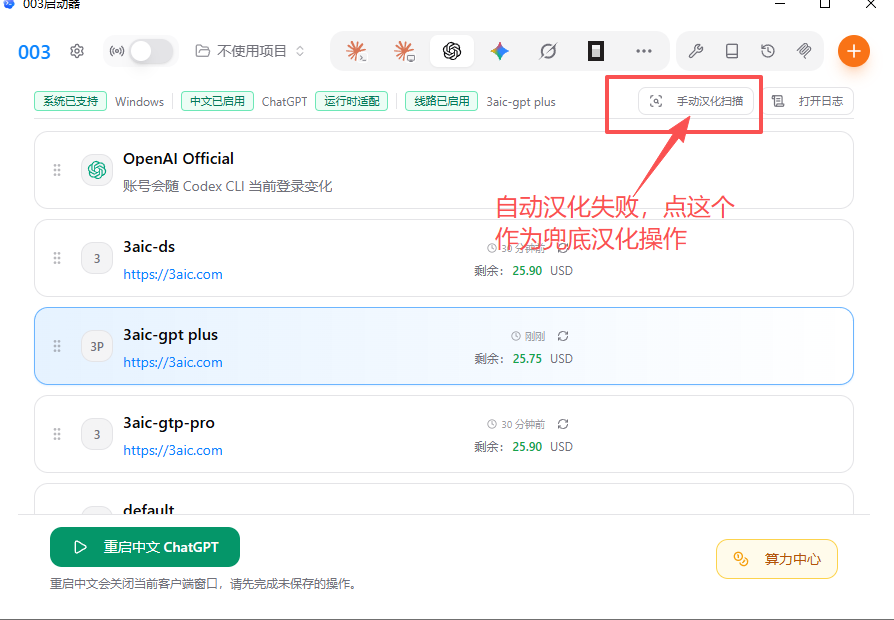The image size is (894, 620).
Task: Click the 3P avatar of 3aic-gpt plus
Action: click(97, 346)
